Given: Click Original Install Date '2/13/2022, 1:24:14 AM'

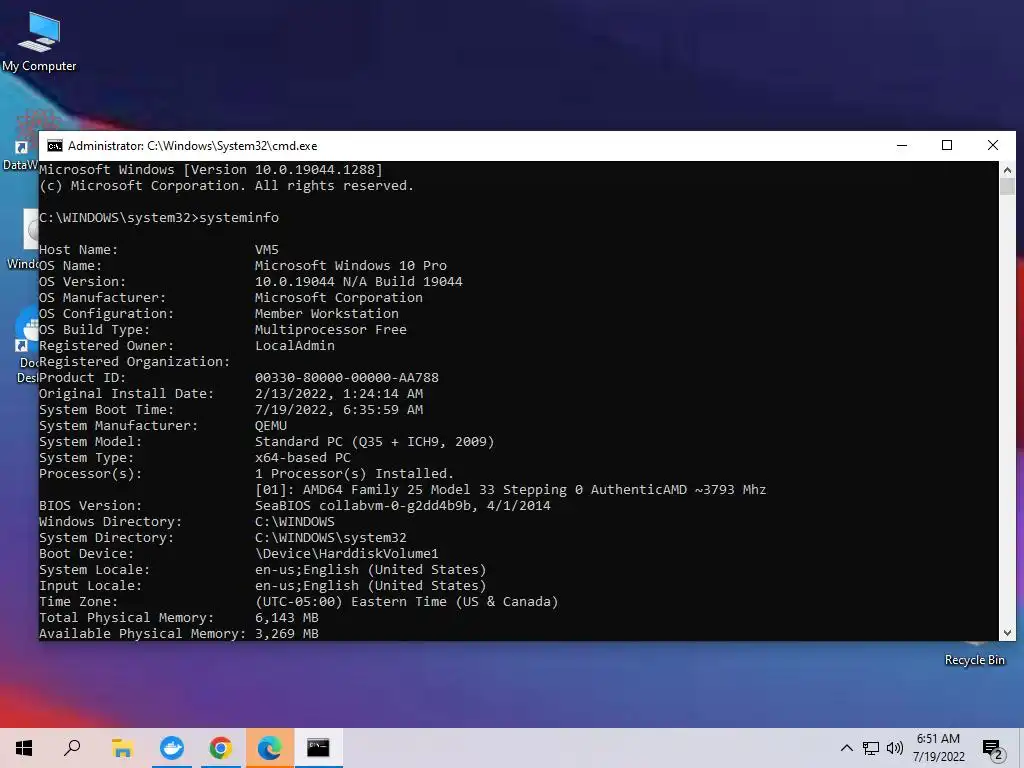Looking at the screenshot, I should pyautogui.click(x=339, y=394).
